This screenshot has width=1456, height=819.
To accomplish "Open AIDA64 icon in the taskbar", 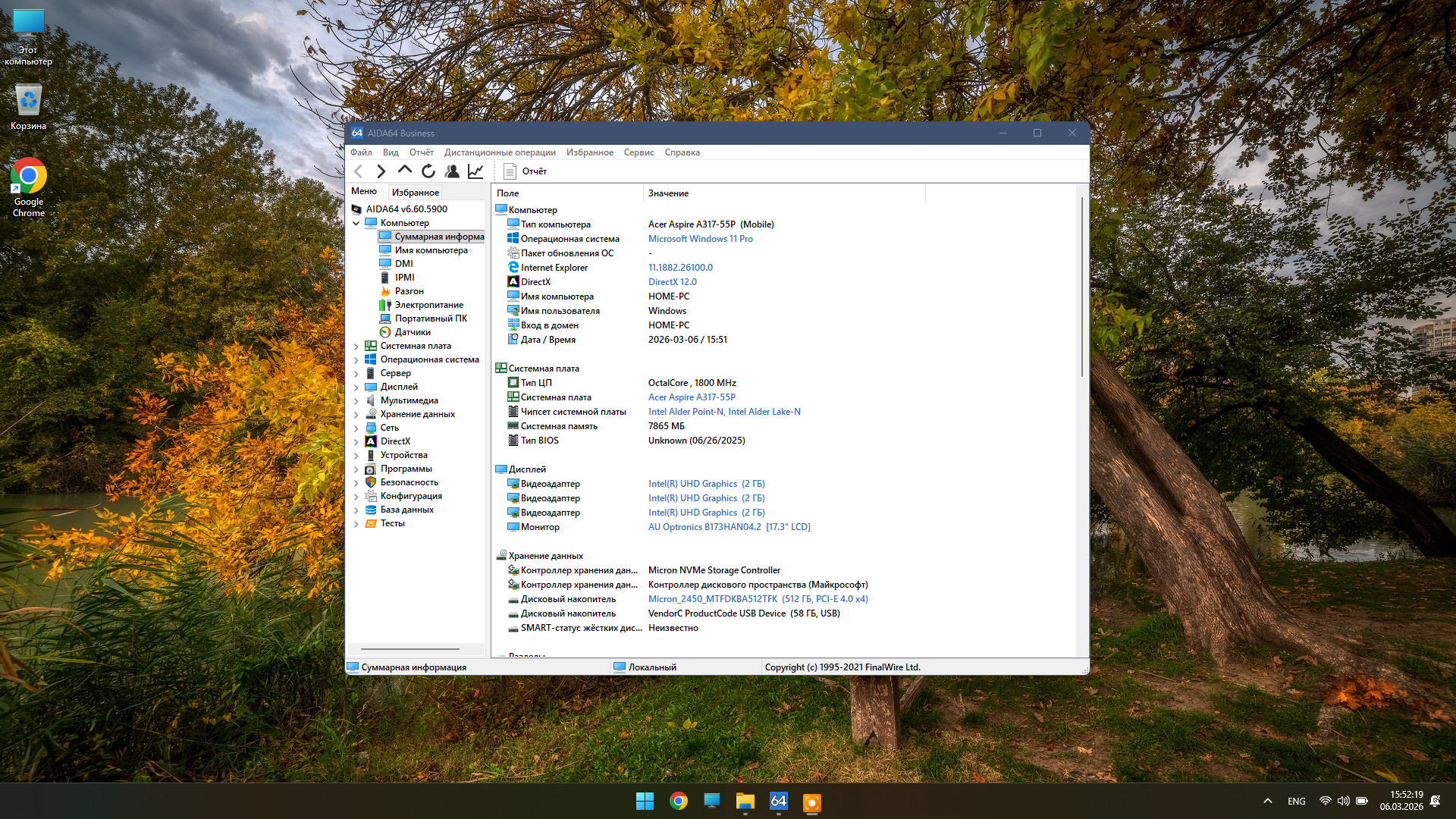I will click(778, 802).
